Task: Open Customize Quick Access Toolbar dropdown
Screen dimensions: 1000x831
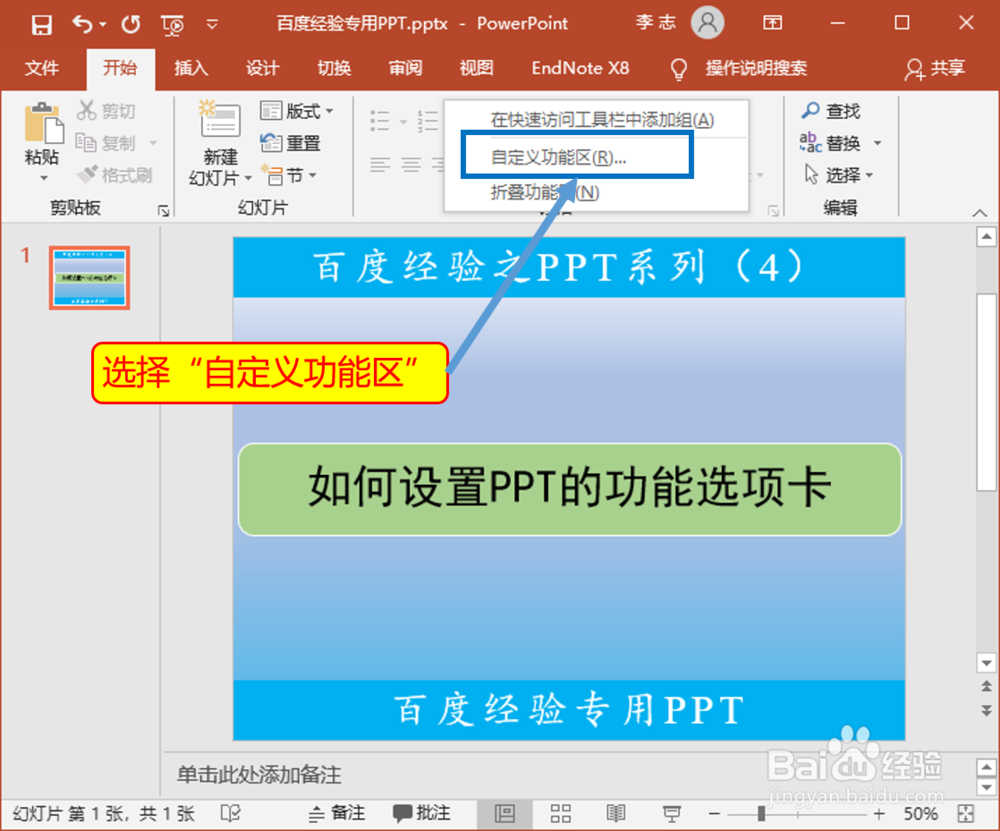Action: (212, 25)
